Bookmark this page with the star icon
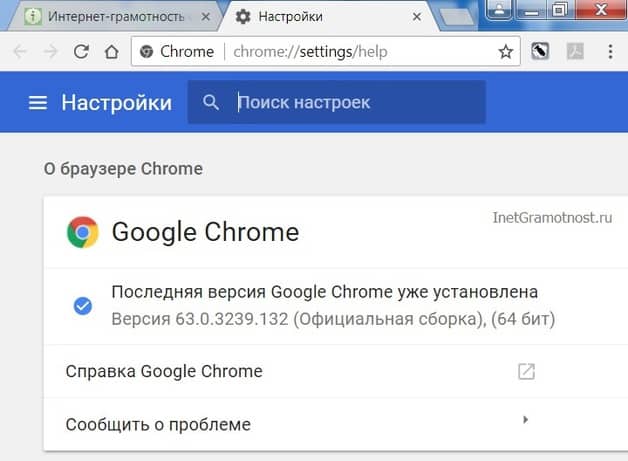The height and width of the screenshot is (461, 628). (x=505, y=52)
